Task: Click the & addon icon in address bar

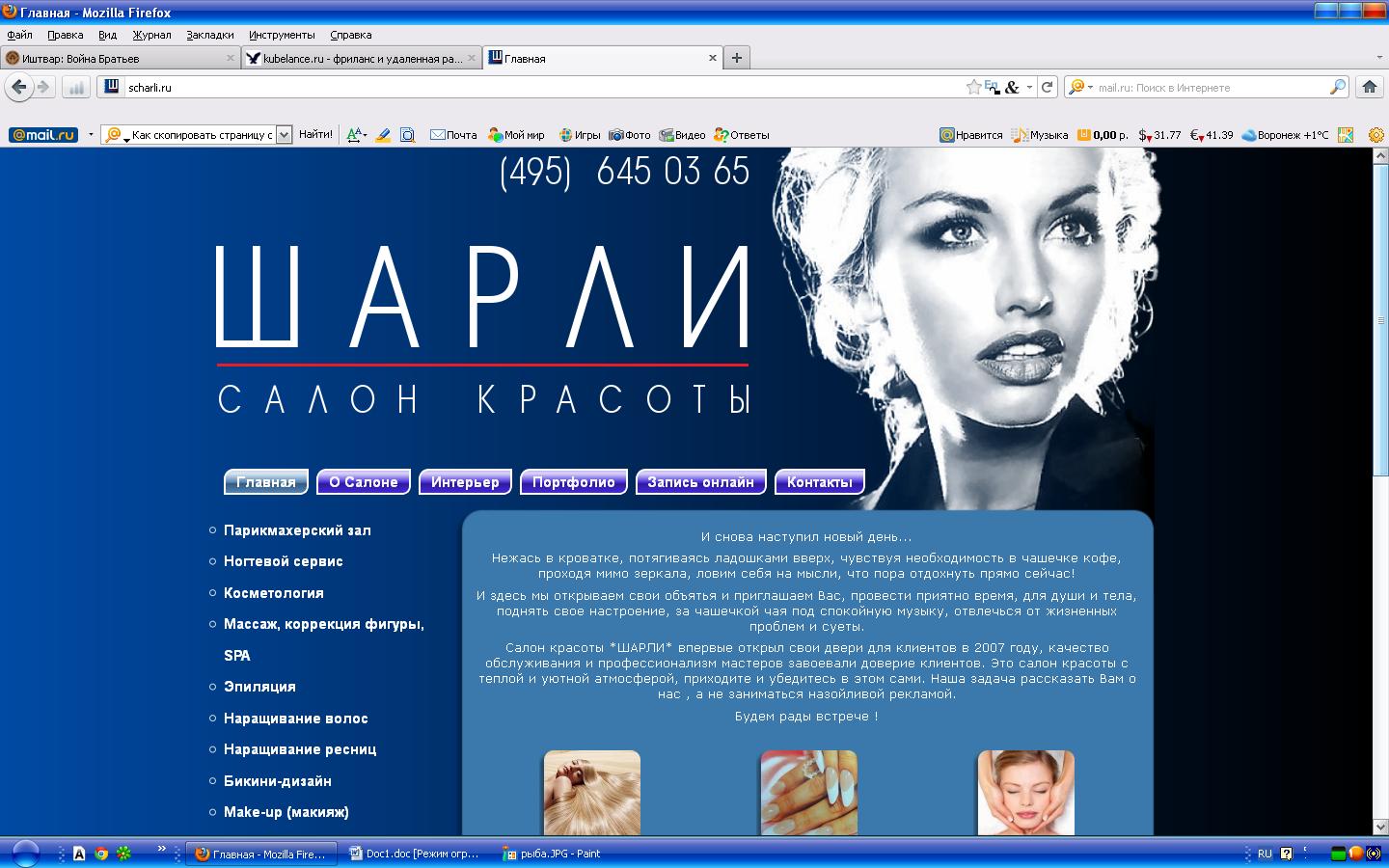Action: (1012, 87)
